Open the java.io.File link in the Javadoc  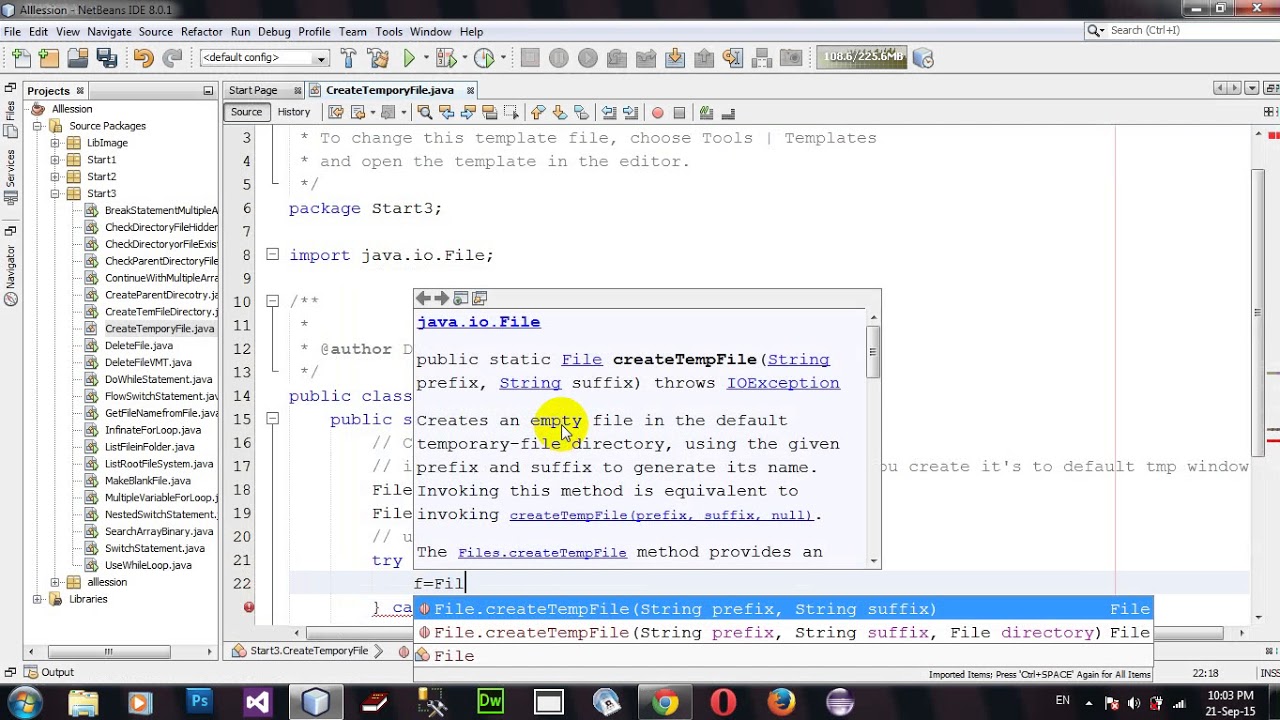coord(478,322)
